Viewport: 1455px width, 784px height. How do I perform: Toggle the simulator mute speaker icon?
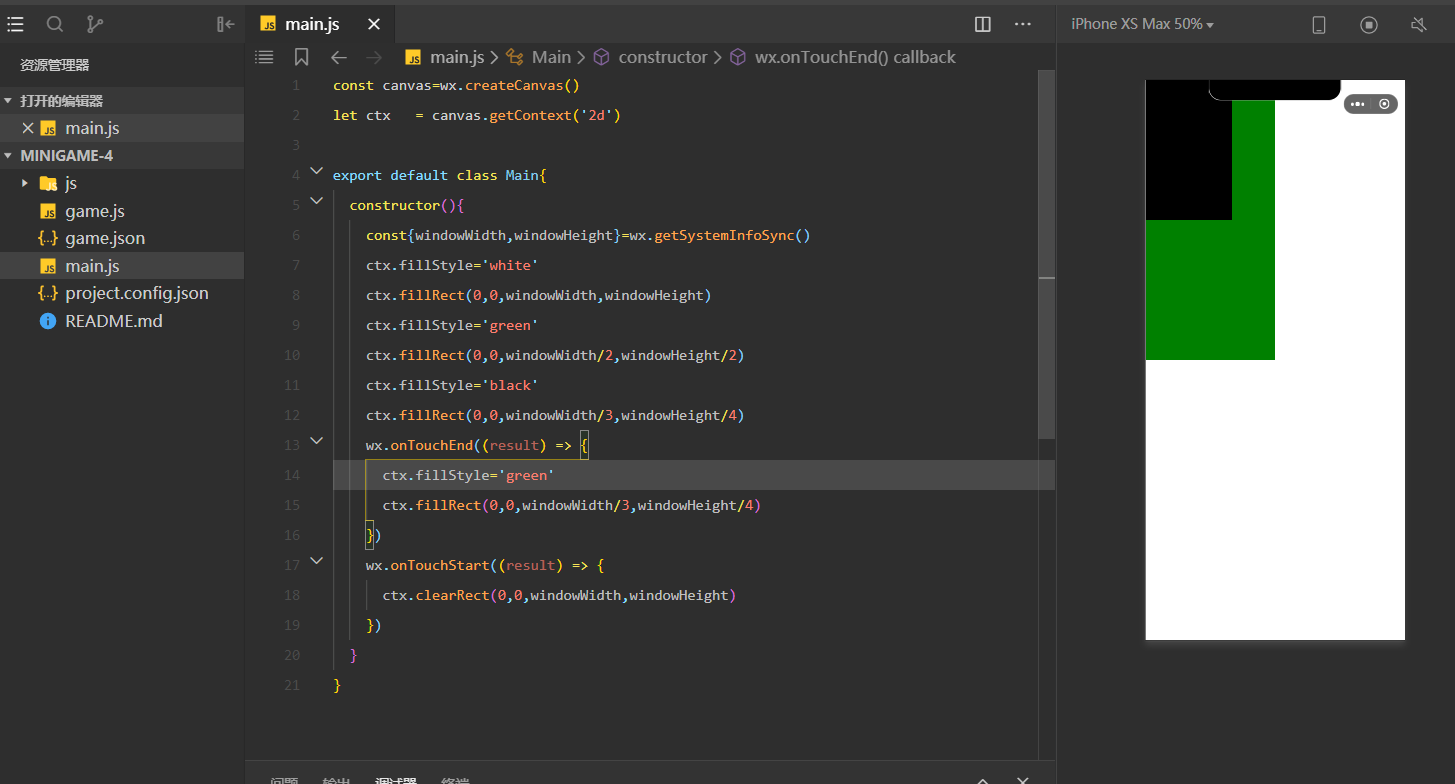[1418, 25]
